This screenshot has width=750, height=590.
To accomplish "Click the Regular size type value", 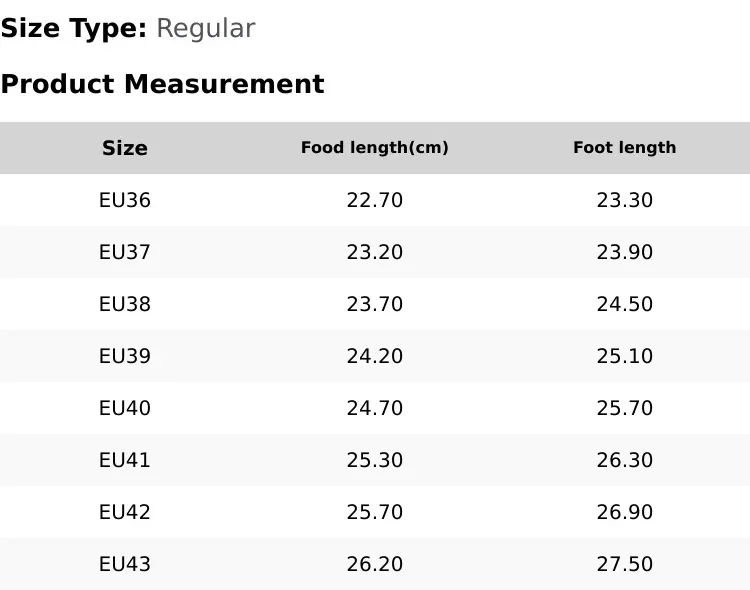I will click(x=206, y=29).
